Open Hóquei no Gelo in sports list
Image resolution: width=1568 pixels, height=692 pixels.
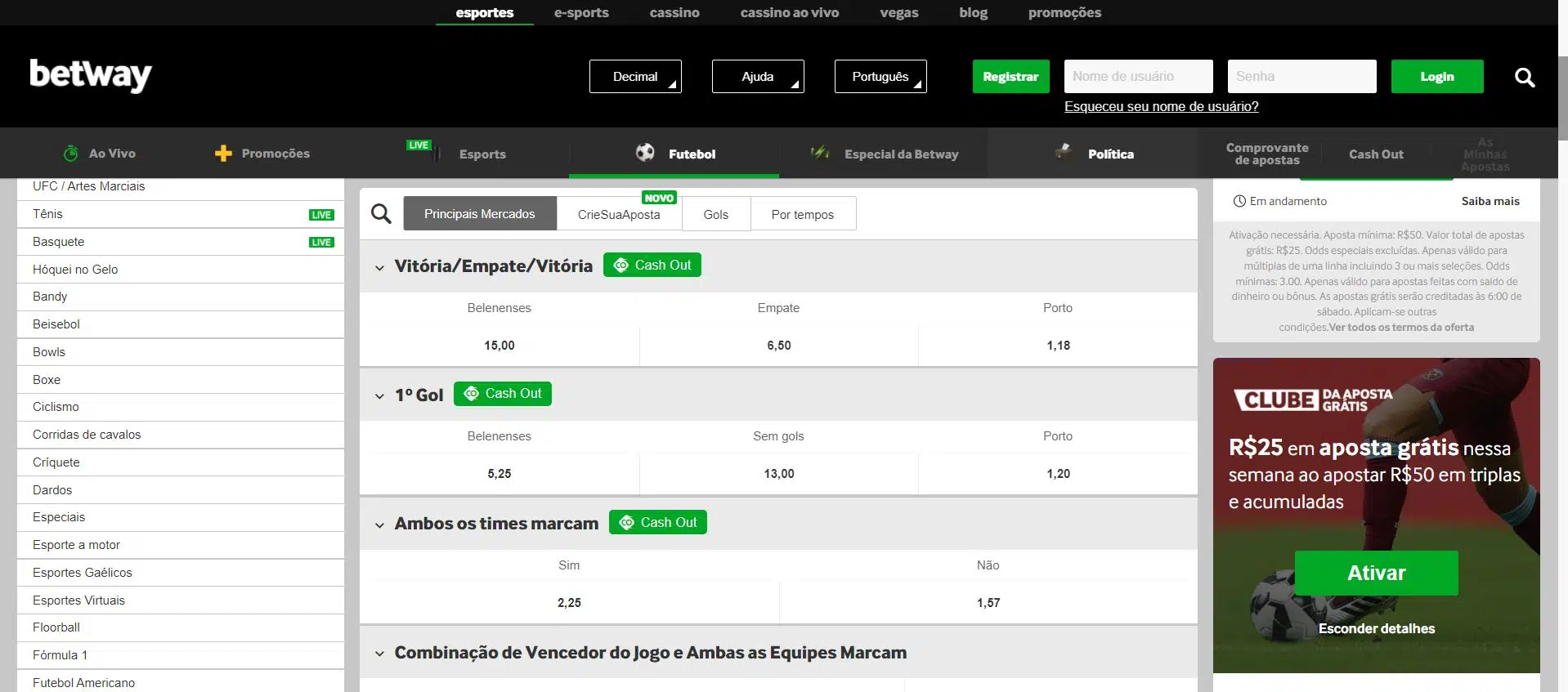[x=180, y=270]
